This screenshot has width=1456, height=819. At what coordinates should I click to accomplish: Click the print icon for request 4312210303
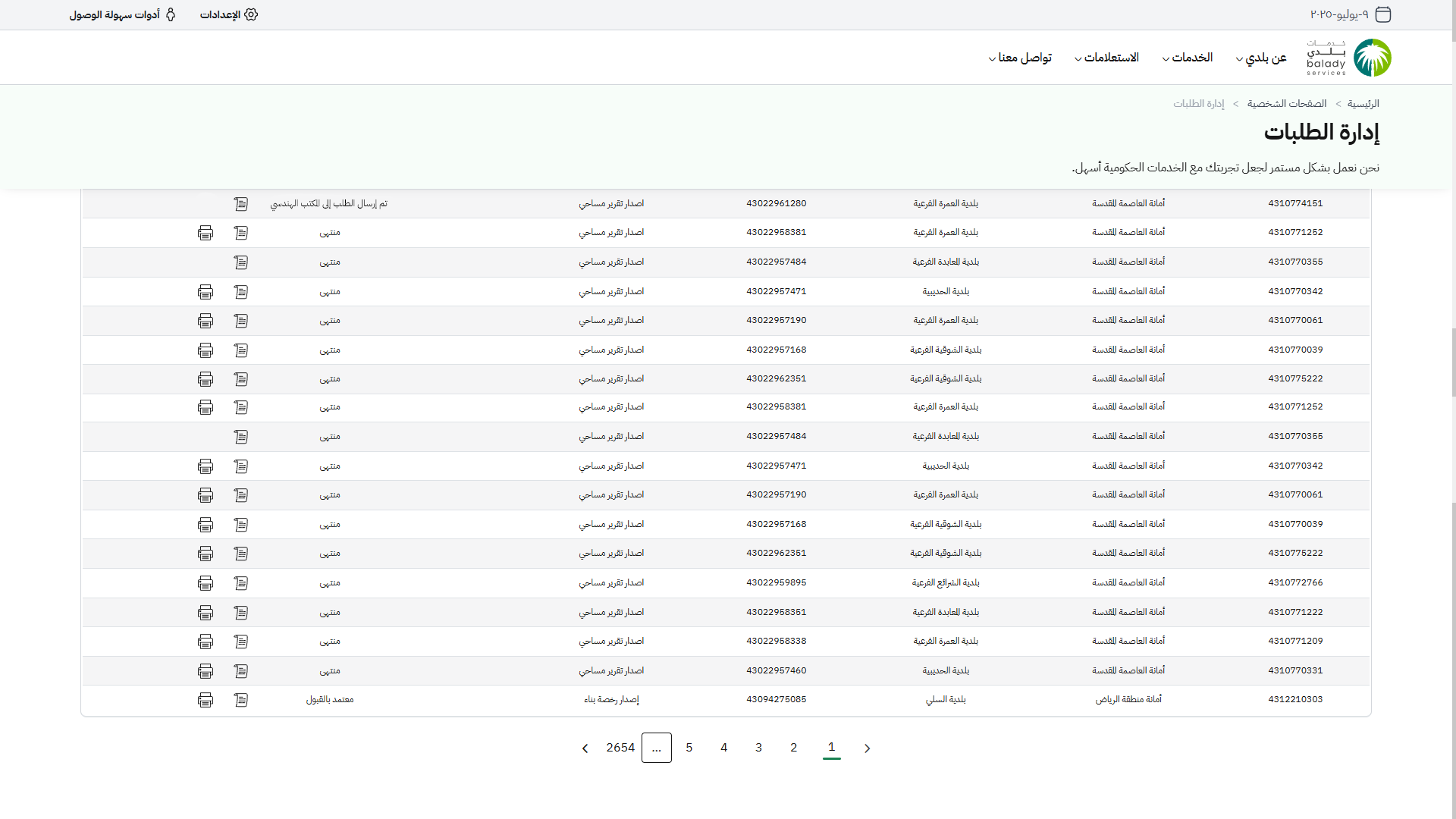point(206,700)
